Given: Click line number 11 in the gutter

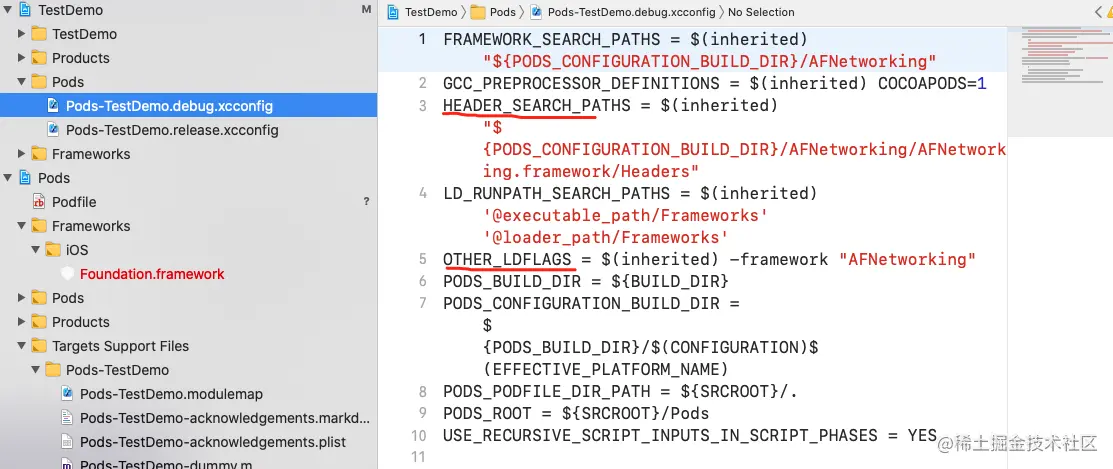Looking at the screenshot, I should (x=417, y=458).
